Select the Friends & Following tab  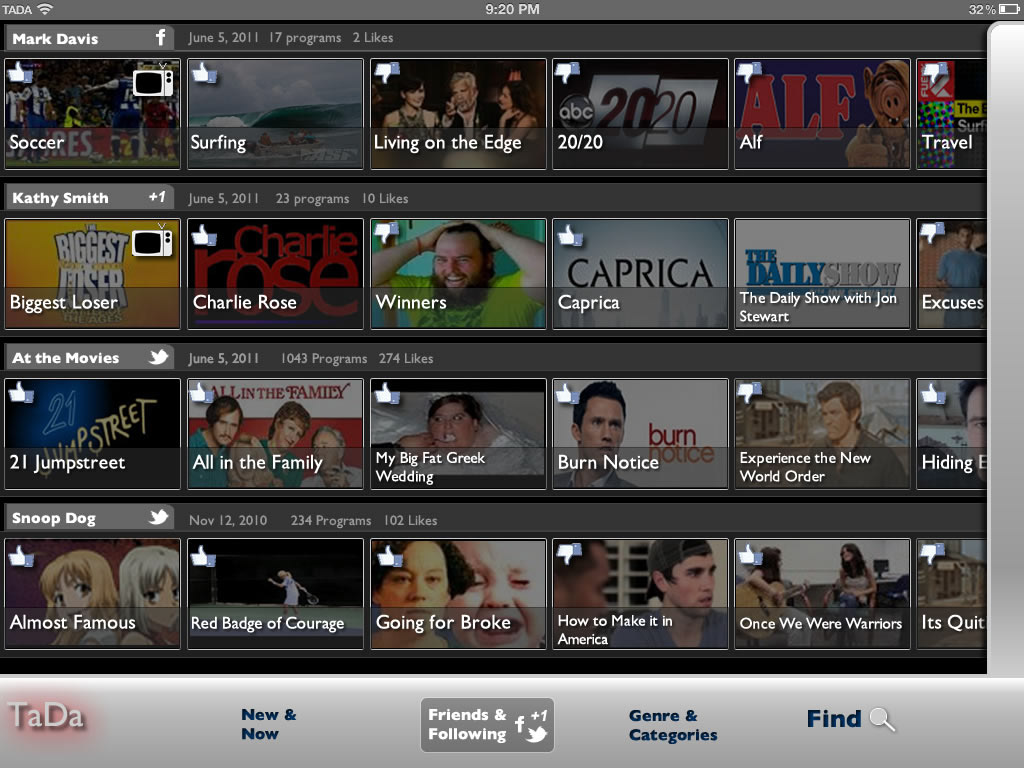click(487, 725)
